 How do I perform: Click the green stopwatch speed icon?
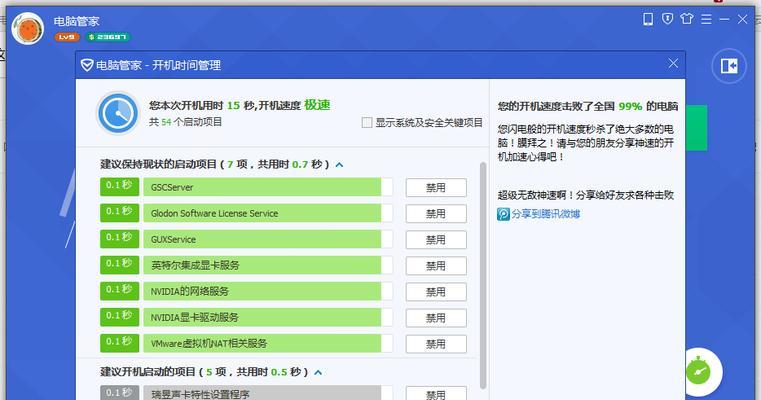click(x=699, y=372)
